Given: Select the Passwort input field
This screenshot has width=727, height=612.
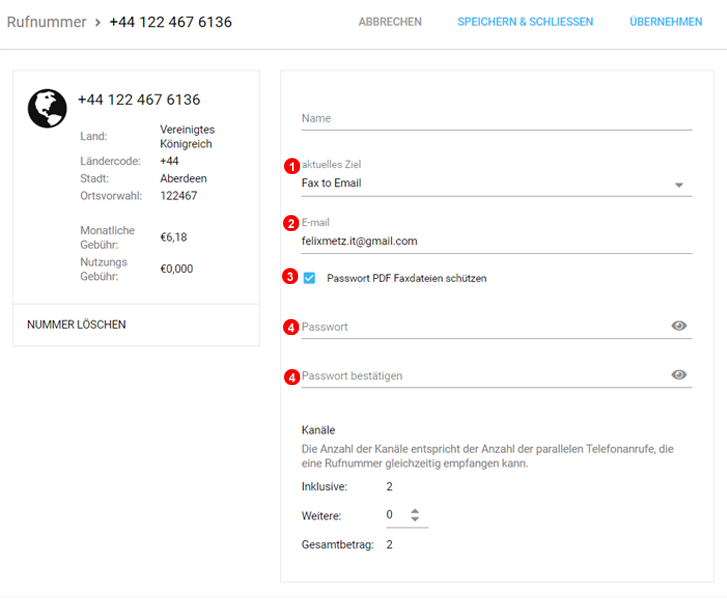Looking at the screenshot, I should [480, 327].
